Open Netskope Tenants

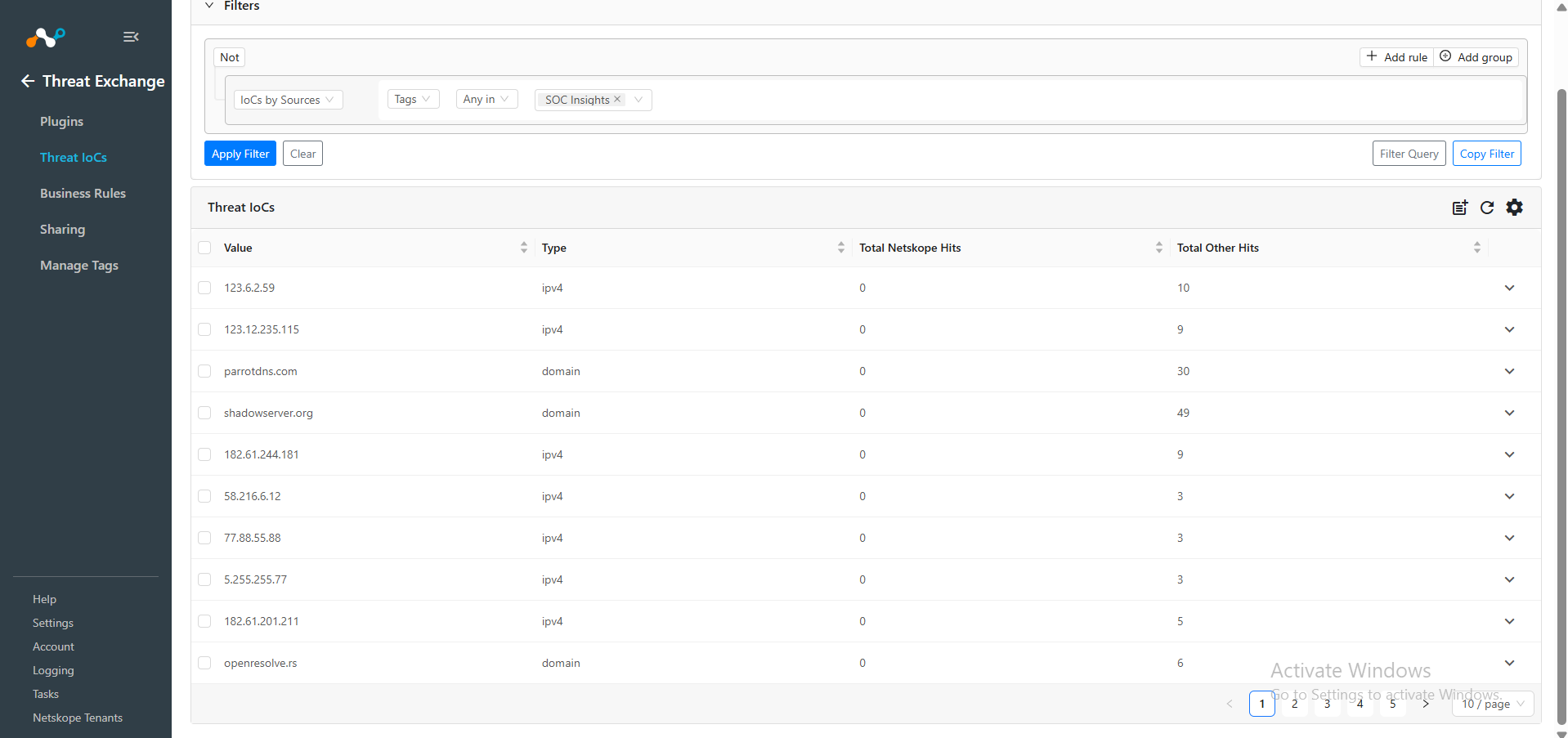78,718
